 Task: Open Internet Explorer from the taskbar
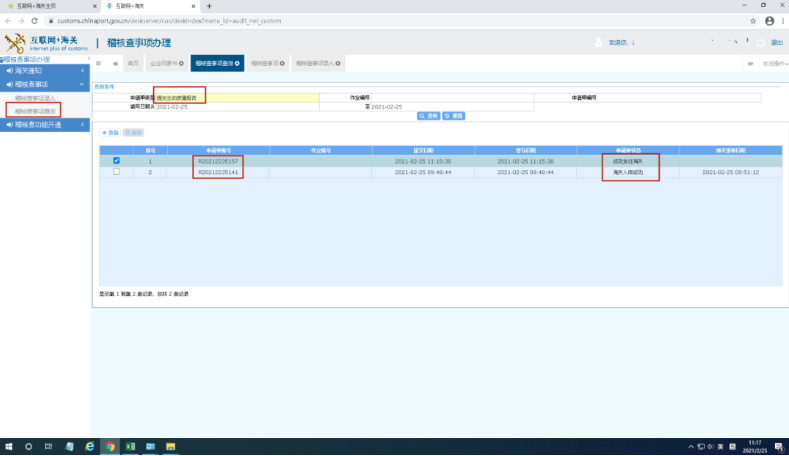(x=90, y=446)
